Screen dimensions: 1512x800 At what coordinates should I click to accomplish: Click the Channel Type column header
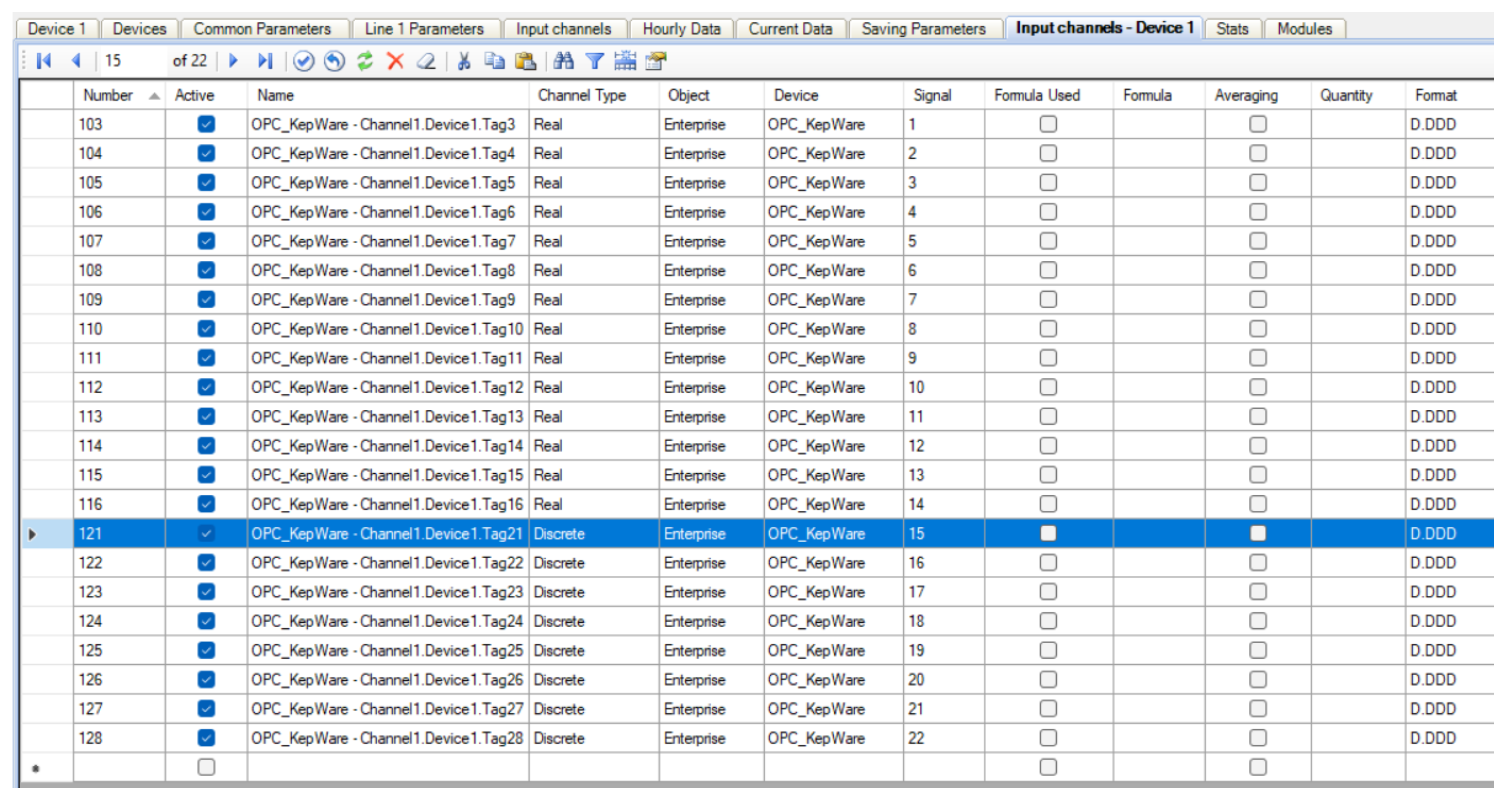[581, 95]
